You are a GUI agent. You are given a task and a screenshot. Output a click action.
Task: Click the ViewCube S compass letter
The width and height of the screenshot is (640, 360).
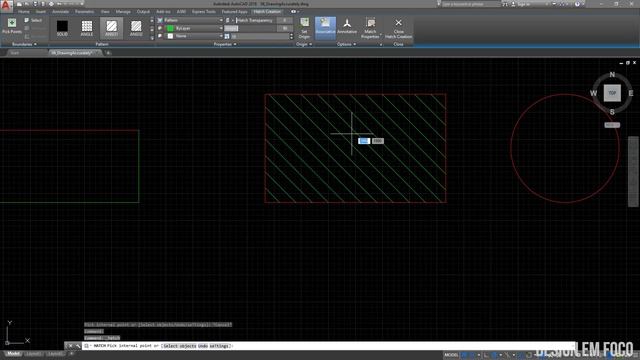tap(612, 112)
